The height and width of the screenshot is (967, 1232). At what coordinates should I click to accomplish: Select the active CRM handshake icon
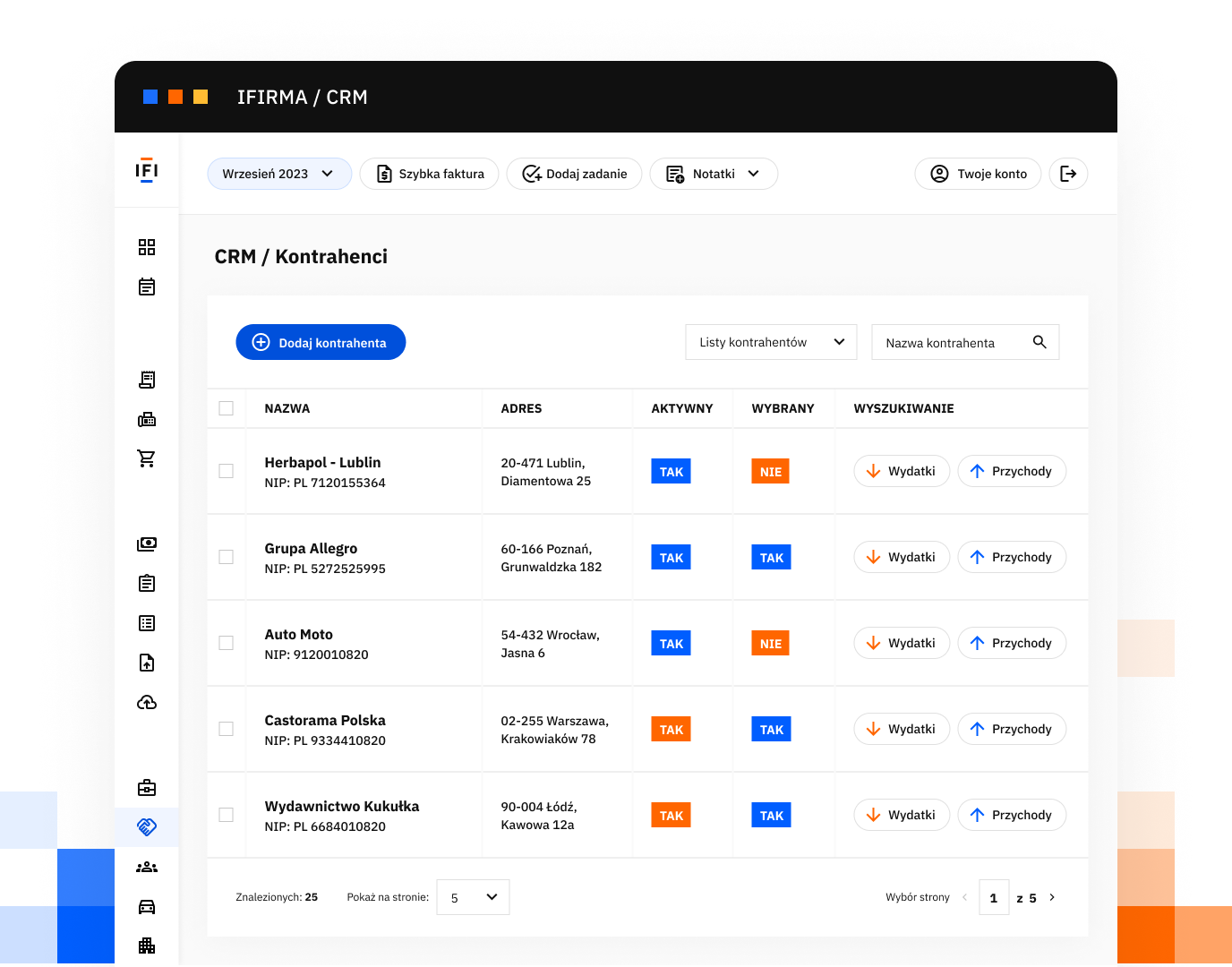pos(147,827)
